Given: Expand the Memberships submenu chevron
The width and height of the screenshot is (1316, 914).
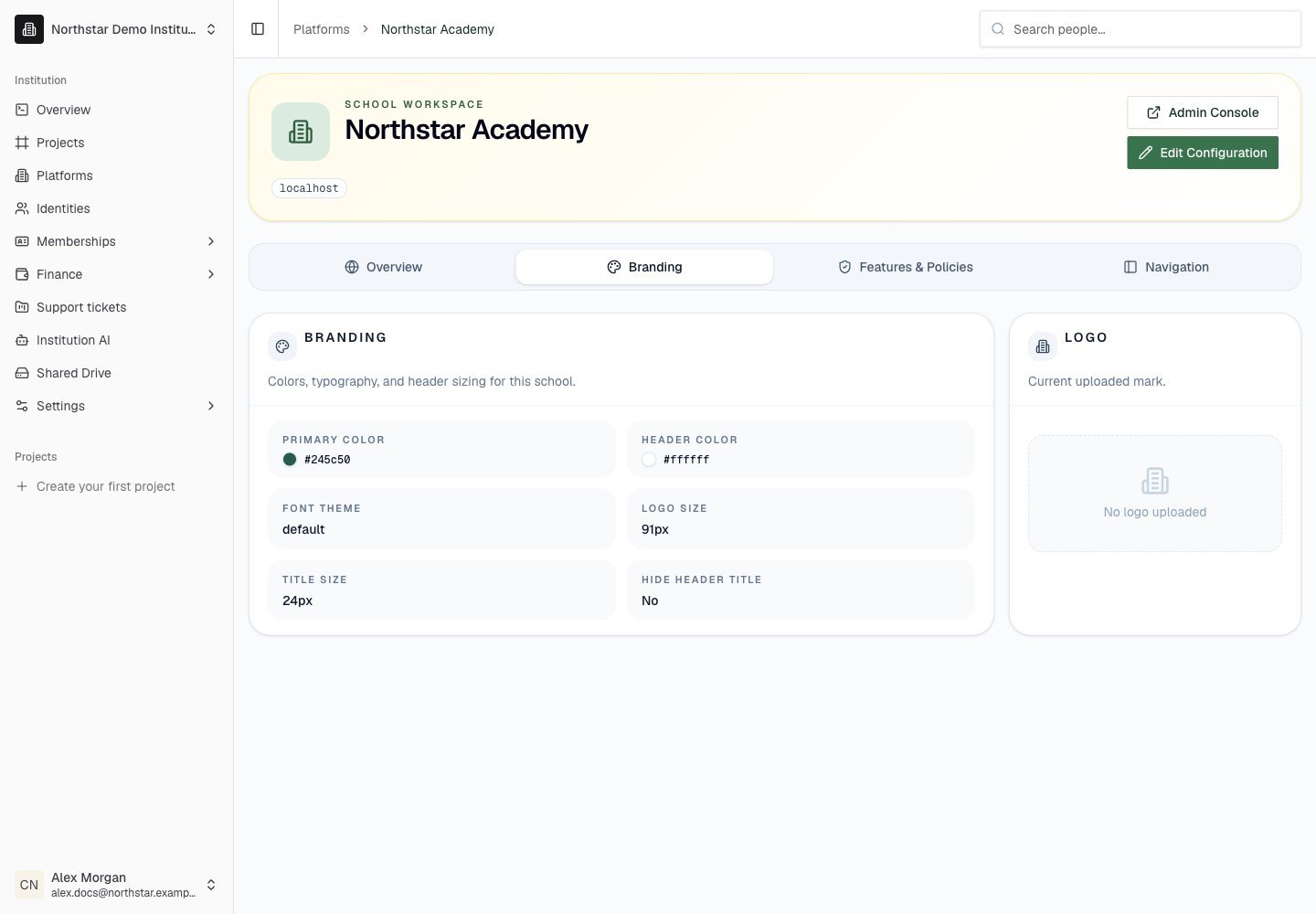Looking at the screenshot, I should point(211,241).
